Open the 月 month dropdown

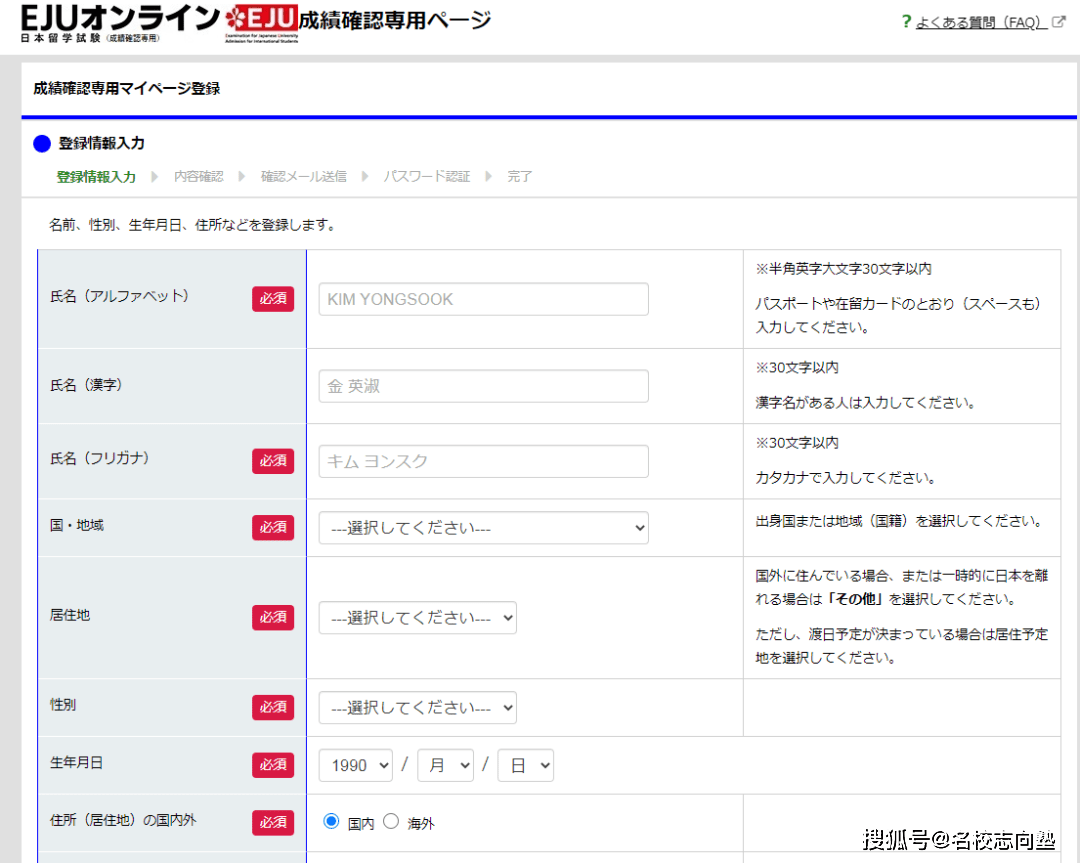pos(445,765)
